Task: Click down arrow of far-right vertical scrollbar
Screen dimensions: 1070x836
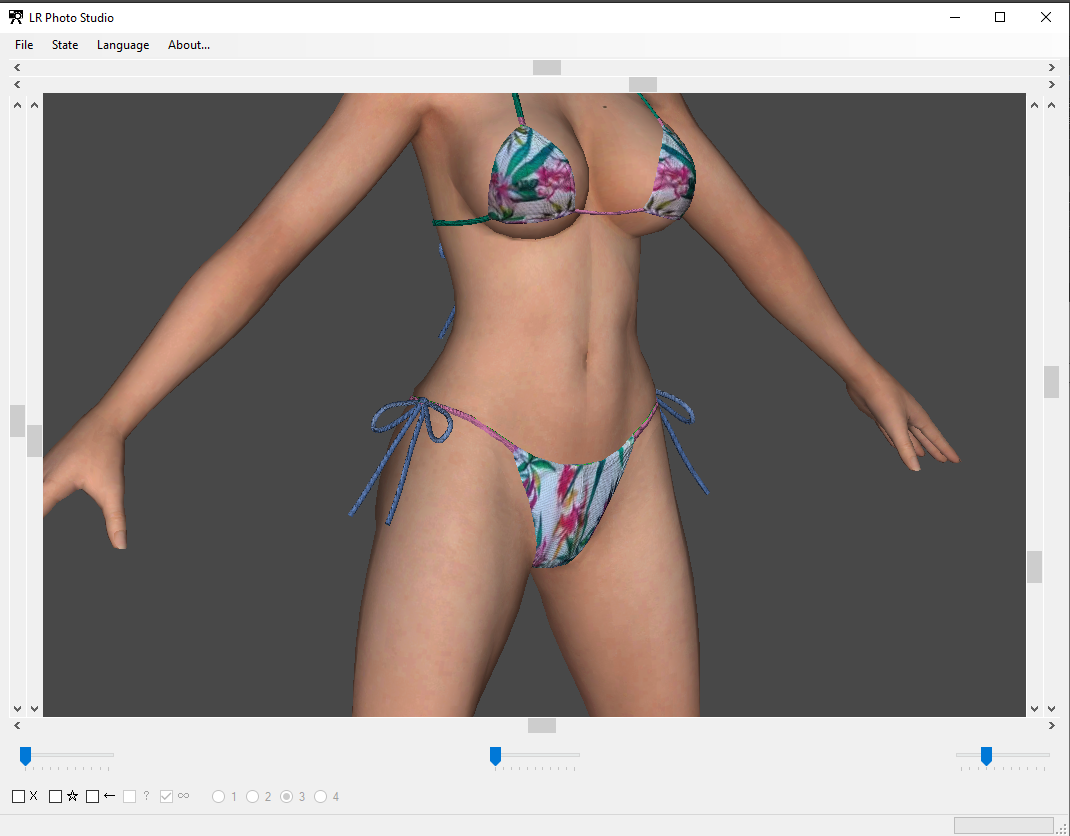Action: (1052, 709)
